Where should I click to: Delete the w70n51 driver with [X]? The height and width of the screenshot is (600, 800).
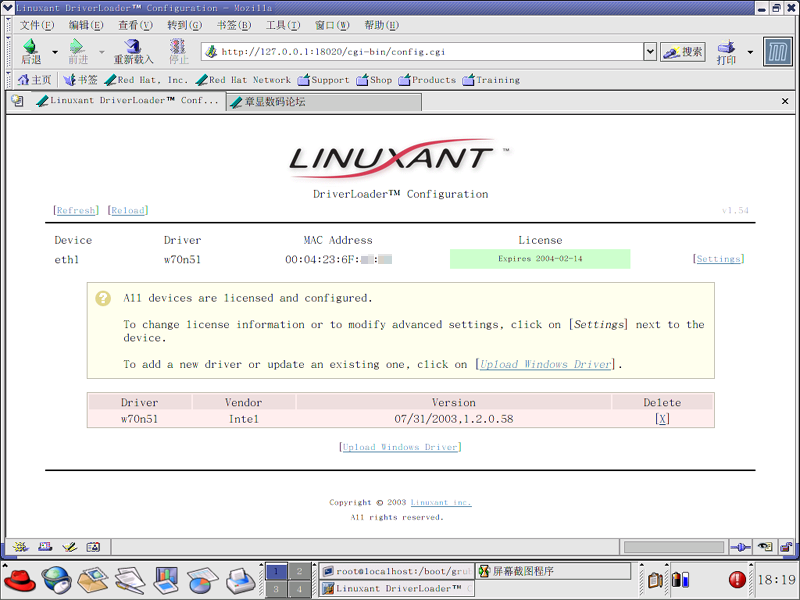point(662,419)
